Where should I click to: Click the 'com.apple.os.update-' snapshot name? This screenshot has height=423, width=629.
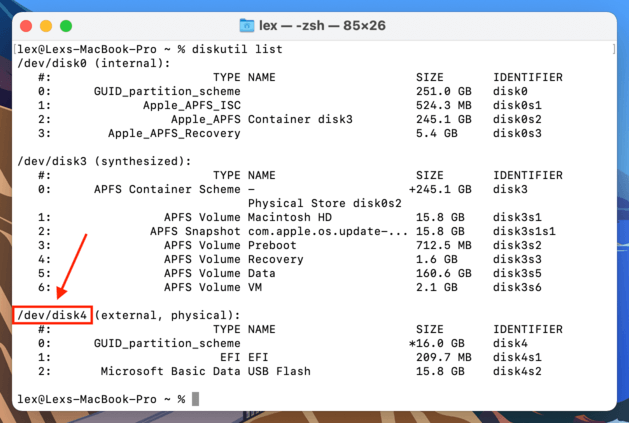tap(325, 231)
